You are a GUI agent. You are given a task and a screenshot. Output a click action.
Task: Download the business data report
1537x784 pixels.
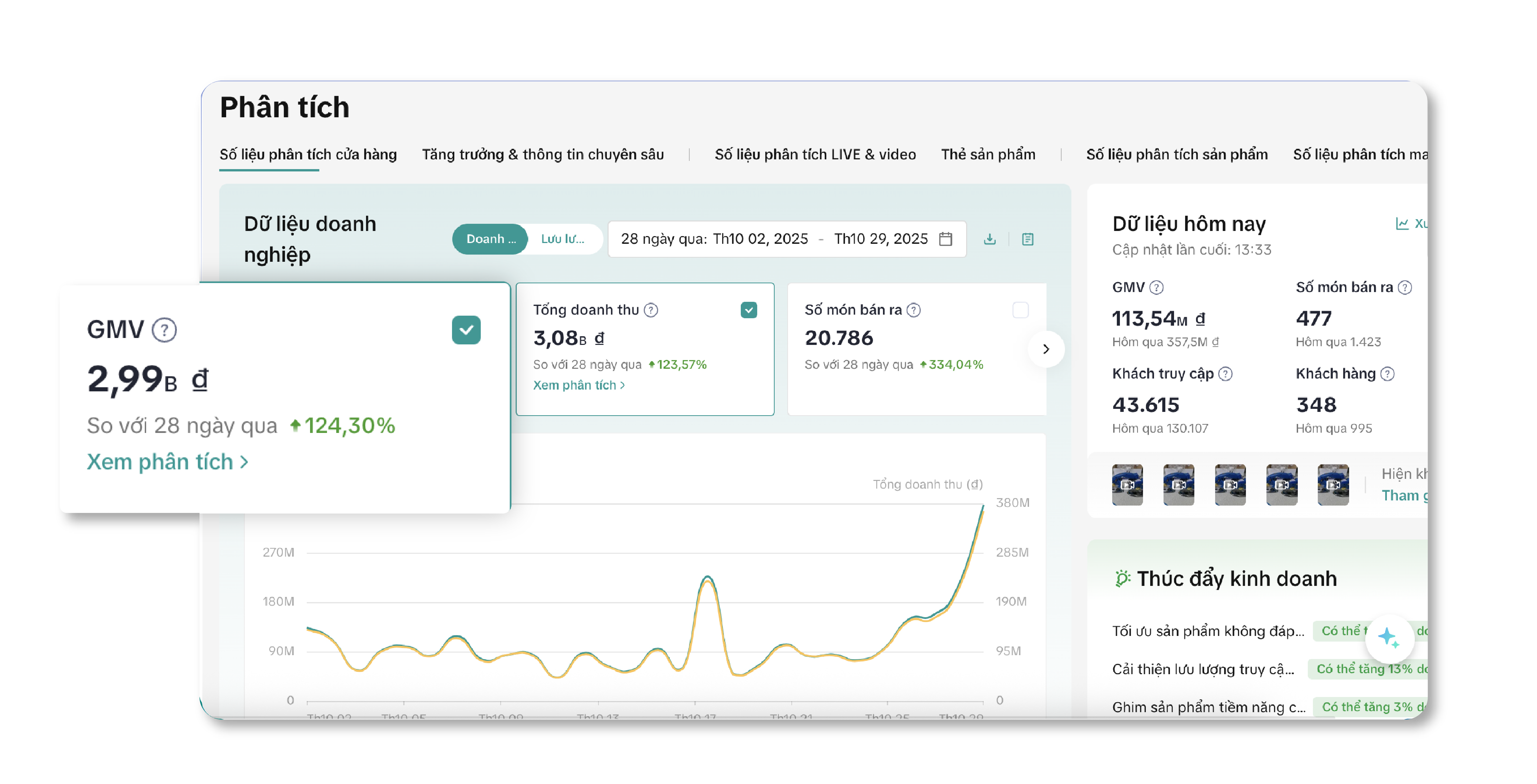click(990, 239)
